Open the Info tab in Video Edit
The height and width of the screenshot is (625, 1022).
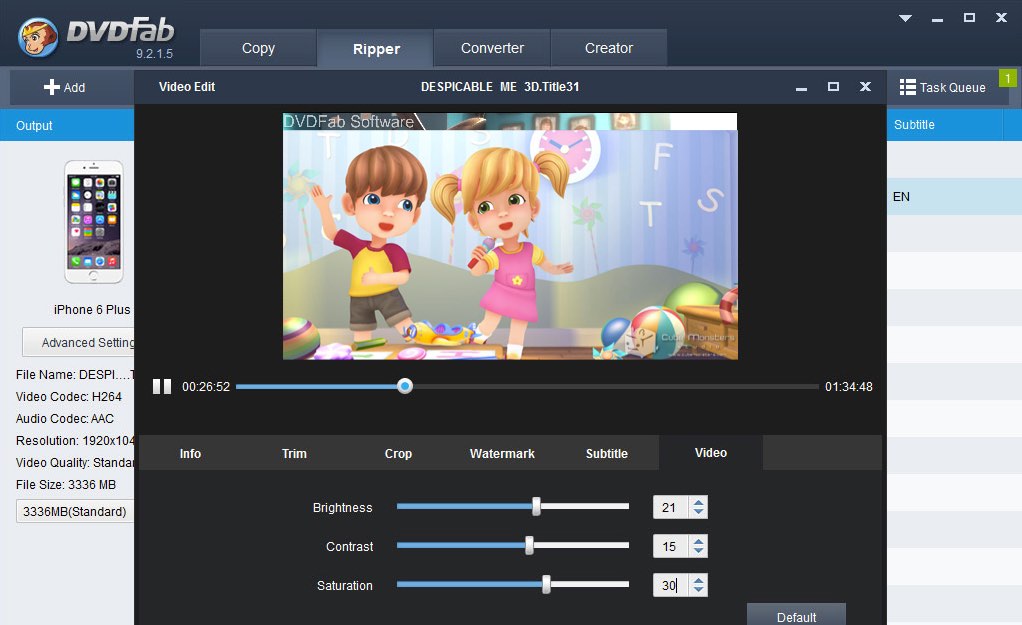(x=190, y=454)
